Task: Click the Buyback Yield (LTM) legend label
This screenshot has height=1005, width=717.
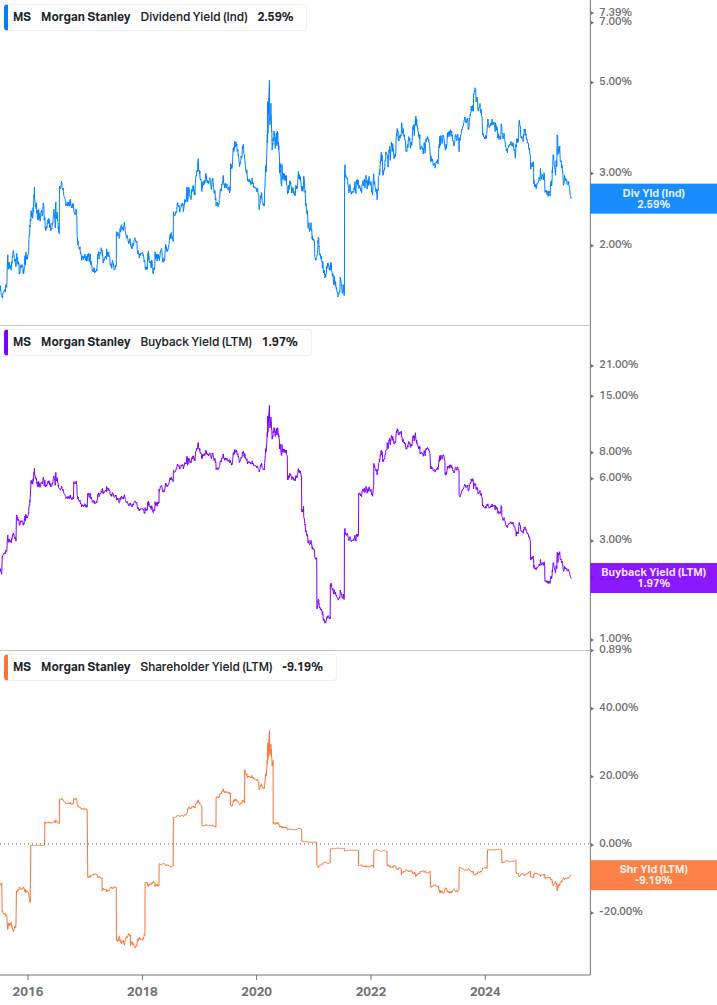Action: point(196,342)
